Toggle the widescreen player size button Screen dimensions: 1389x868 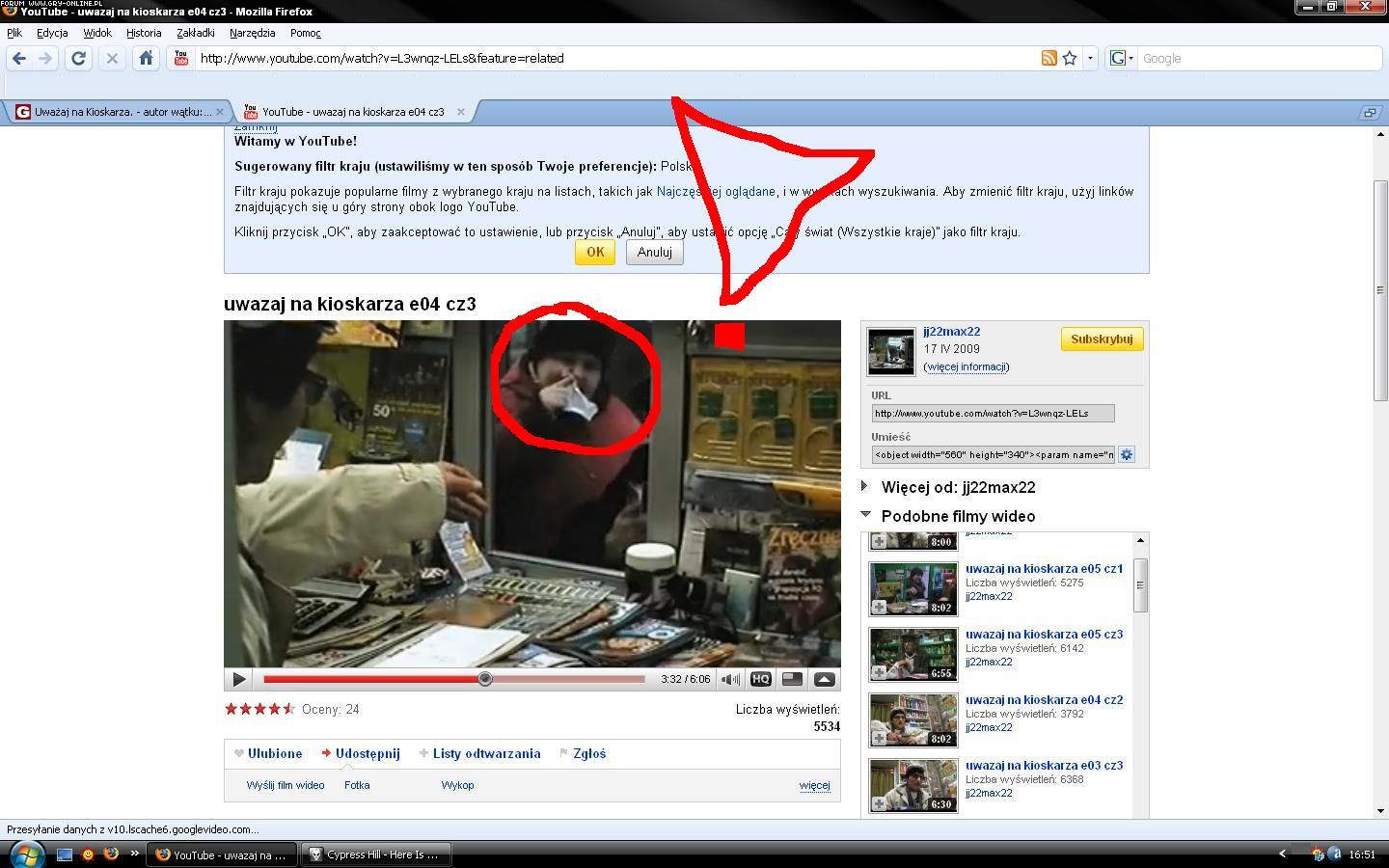click(x=792, y=679)
